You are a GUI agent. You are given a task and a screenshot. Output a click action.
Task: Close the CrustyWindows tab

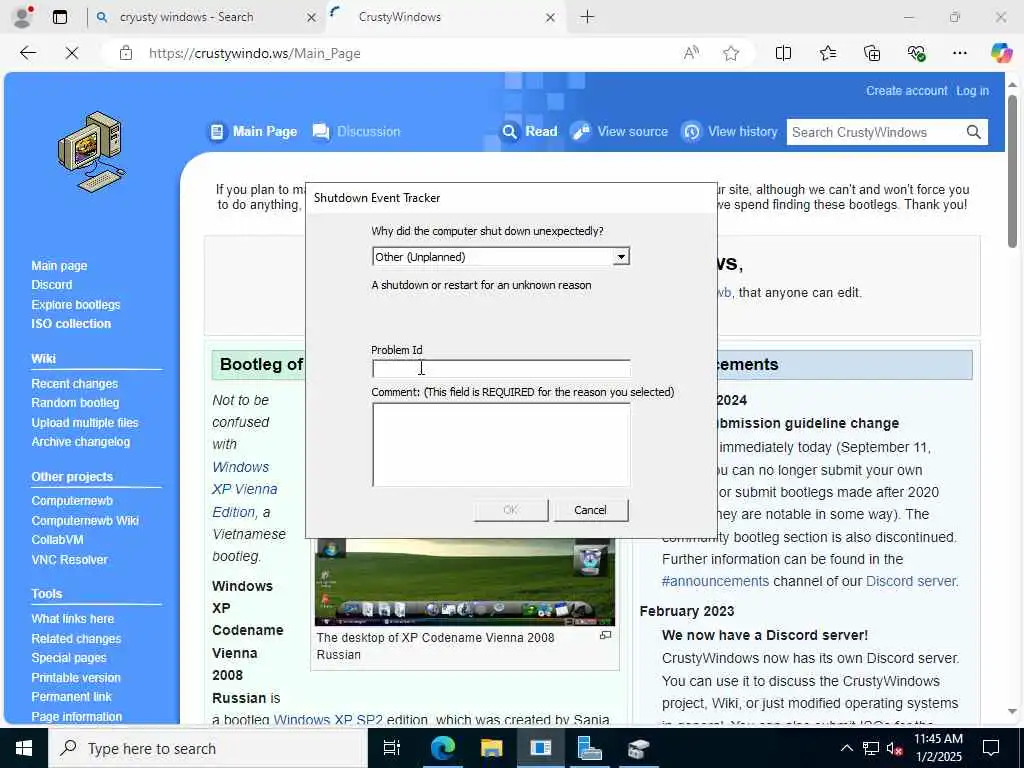pyautogui.click(x=551, y=18)
